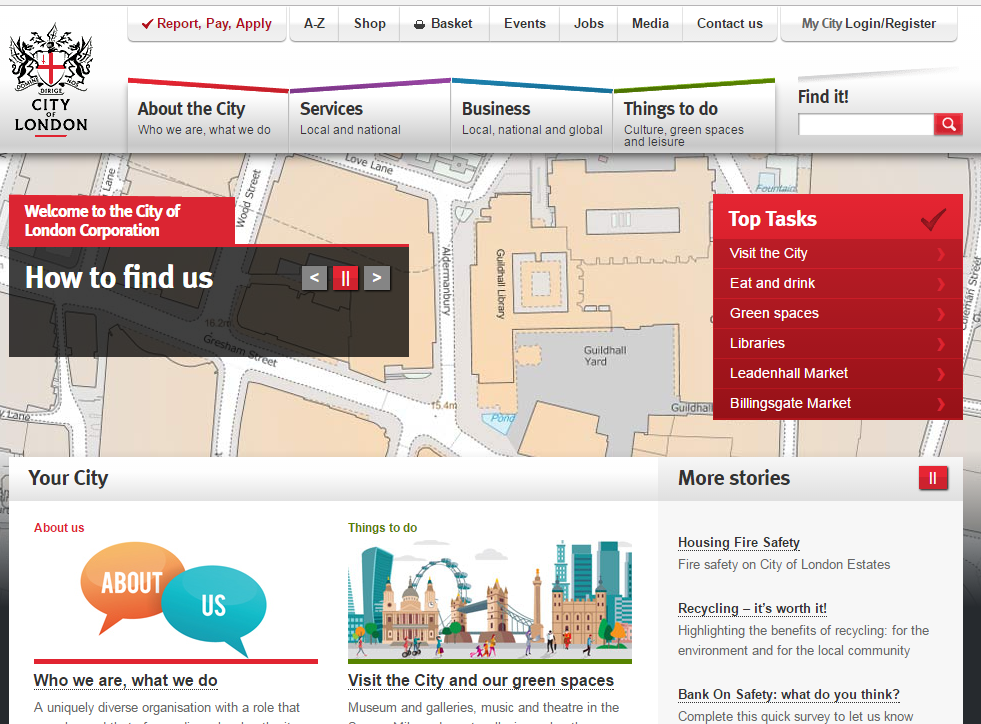Open the Business section
Viewport: 981px width, 724px height.
[532, 118]
